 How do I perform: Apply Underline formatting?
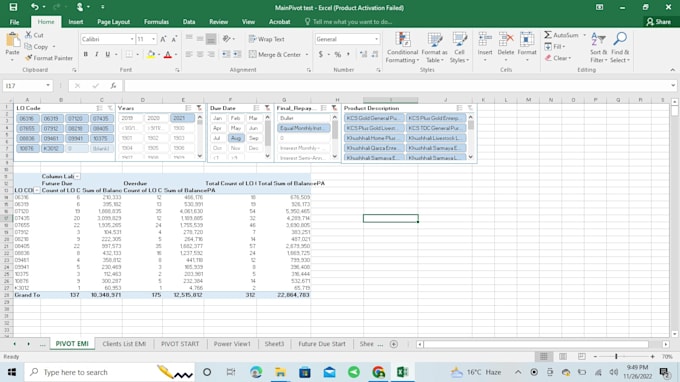tap(108, 54)
